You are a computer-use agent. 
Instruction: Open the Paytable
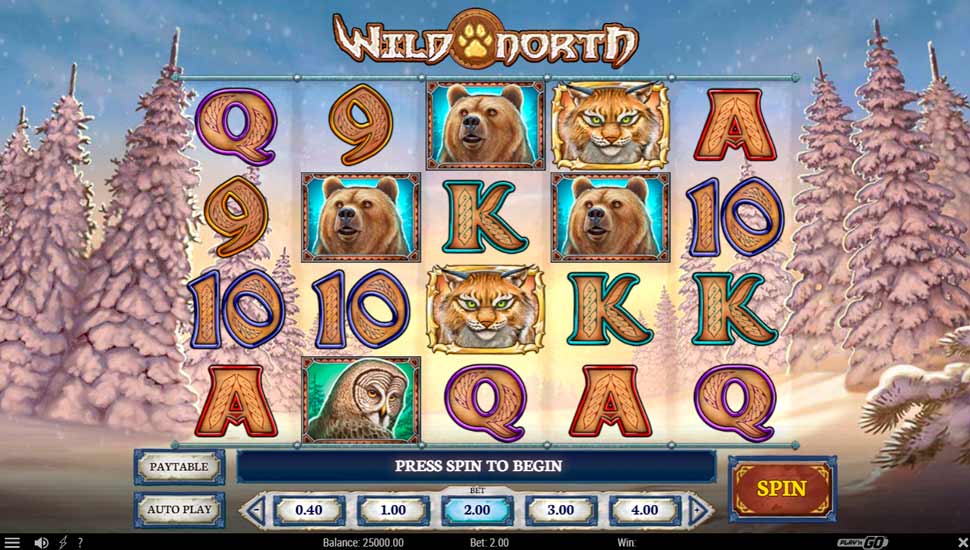[179, 466]
